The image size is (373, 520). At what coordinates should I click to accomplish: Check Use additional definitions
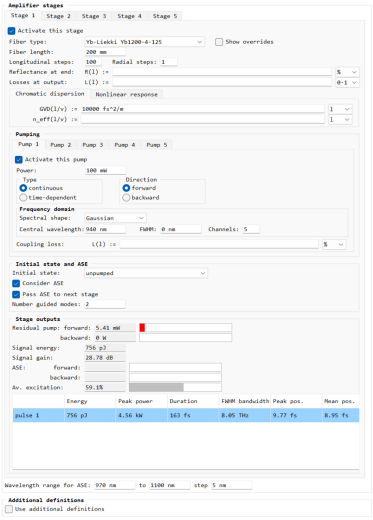click(x=9, y=509)
